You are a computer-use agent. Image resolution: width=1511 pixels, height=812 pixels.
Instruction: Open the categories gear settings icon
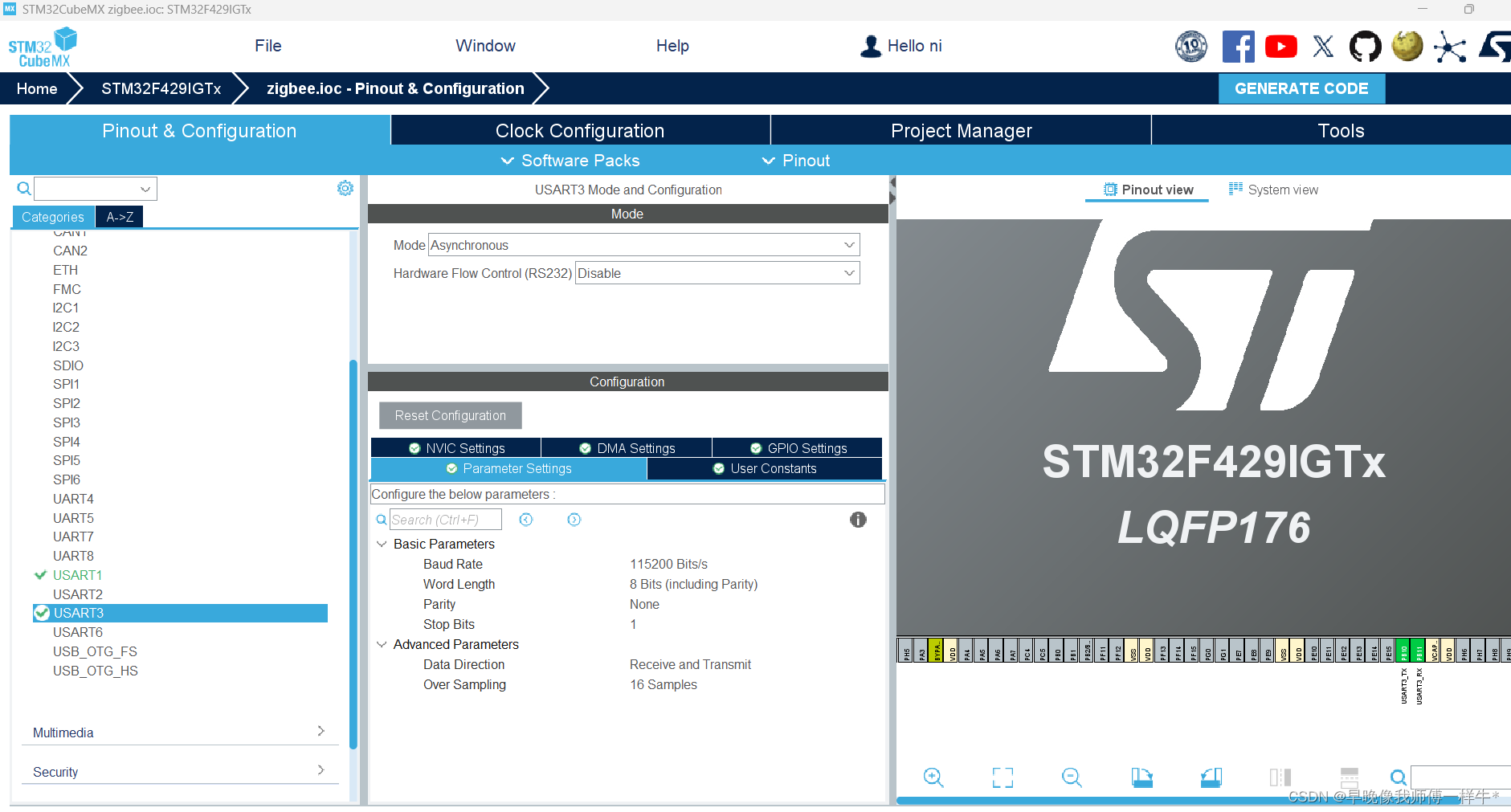(x=345, y=188)
